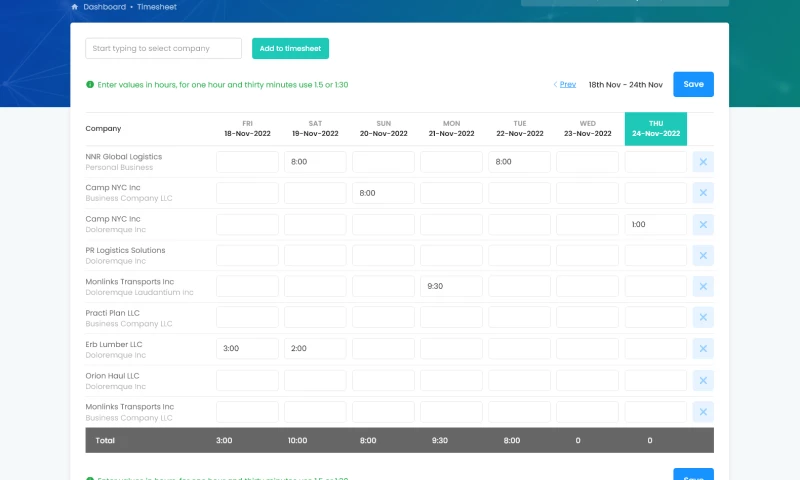Click the green info icon beside the hours hint

point(90,85)
